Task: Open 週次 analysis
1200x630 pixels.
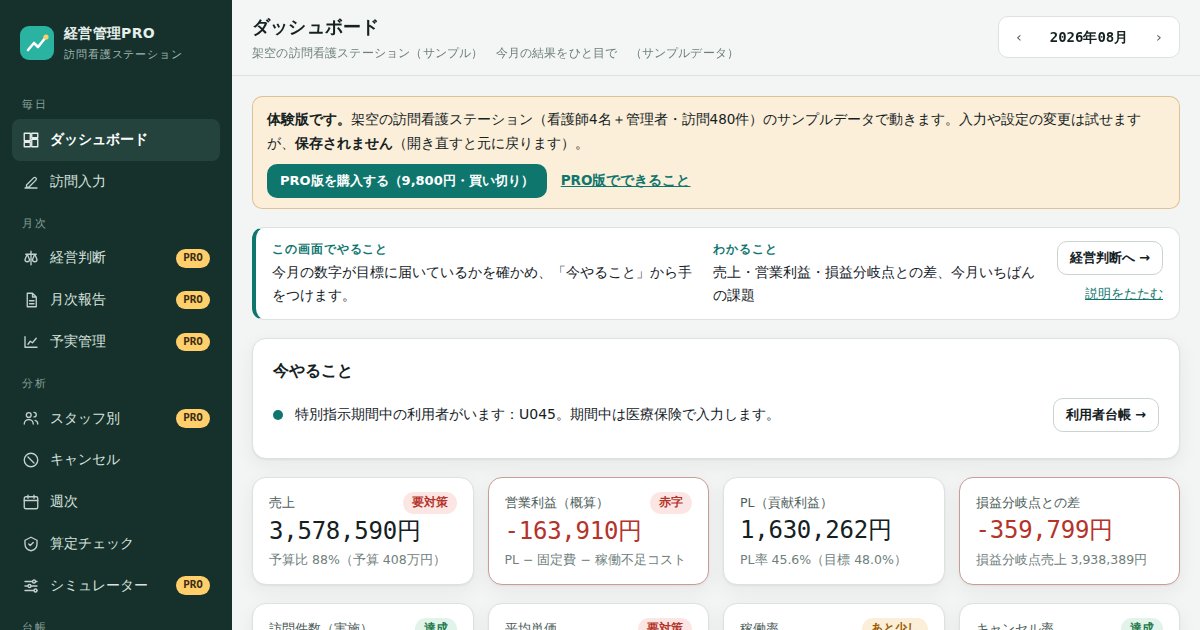Action: click(x=116, y=502)
